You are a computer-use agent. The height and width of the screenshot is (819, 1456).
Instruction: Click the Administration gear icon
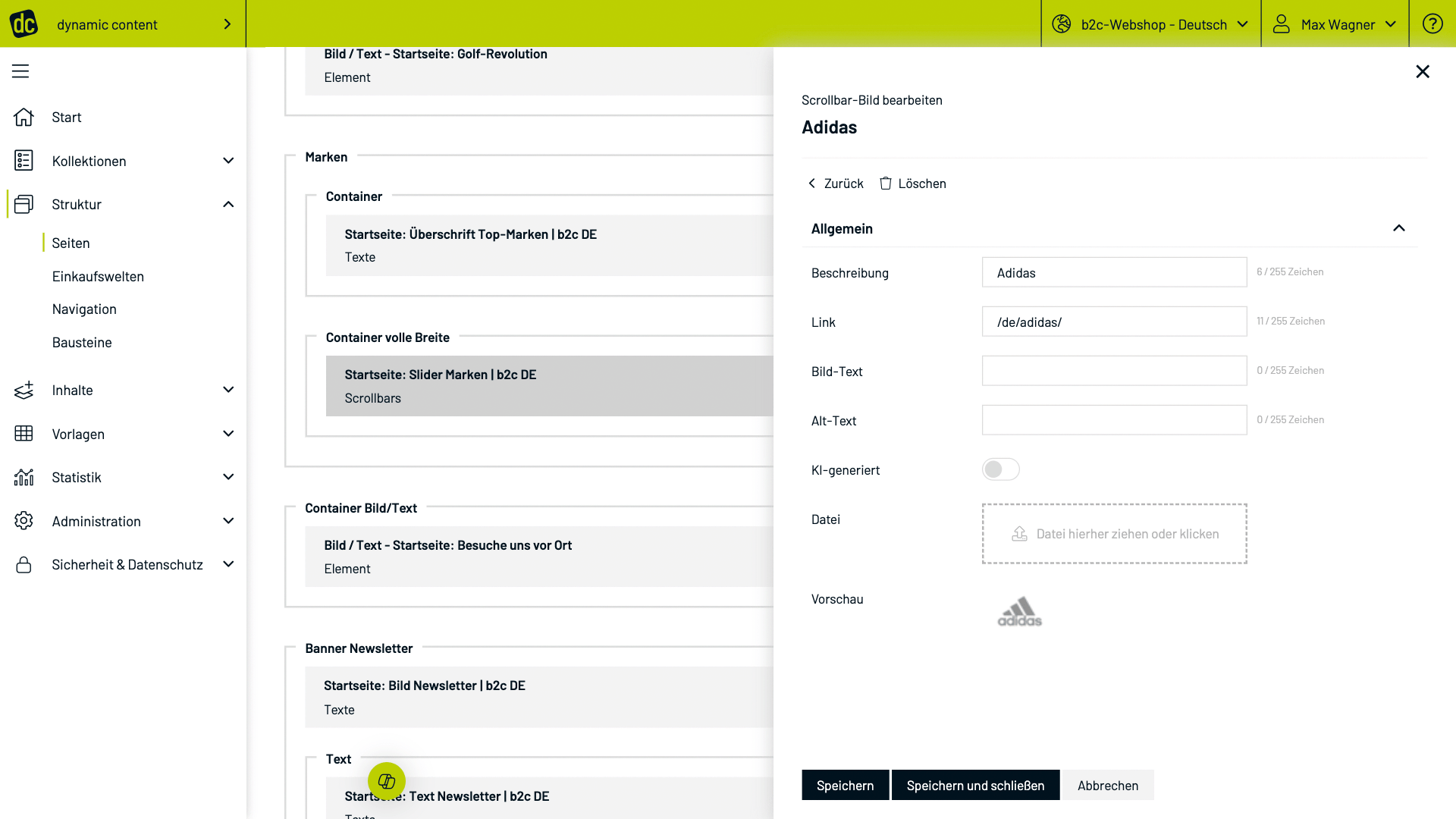click(x=24, y=521)
